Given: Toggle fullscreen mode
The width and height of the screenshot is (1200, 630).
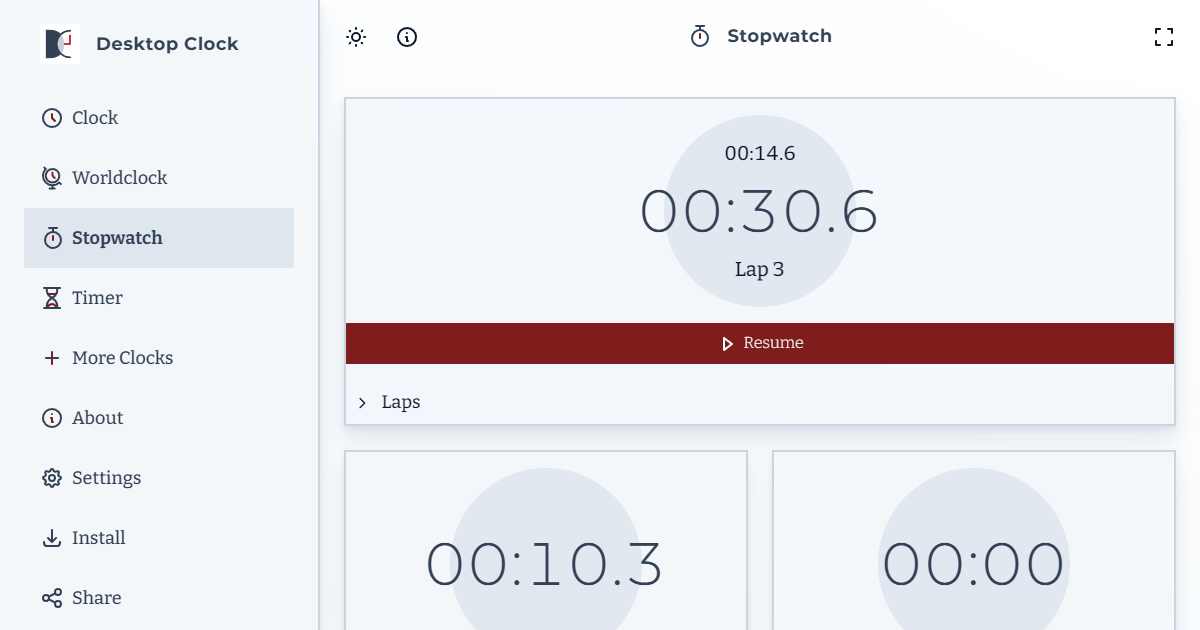Looking at the screenshot, I should click(1164, 36).
